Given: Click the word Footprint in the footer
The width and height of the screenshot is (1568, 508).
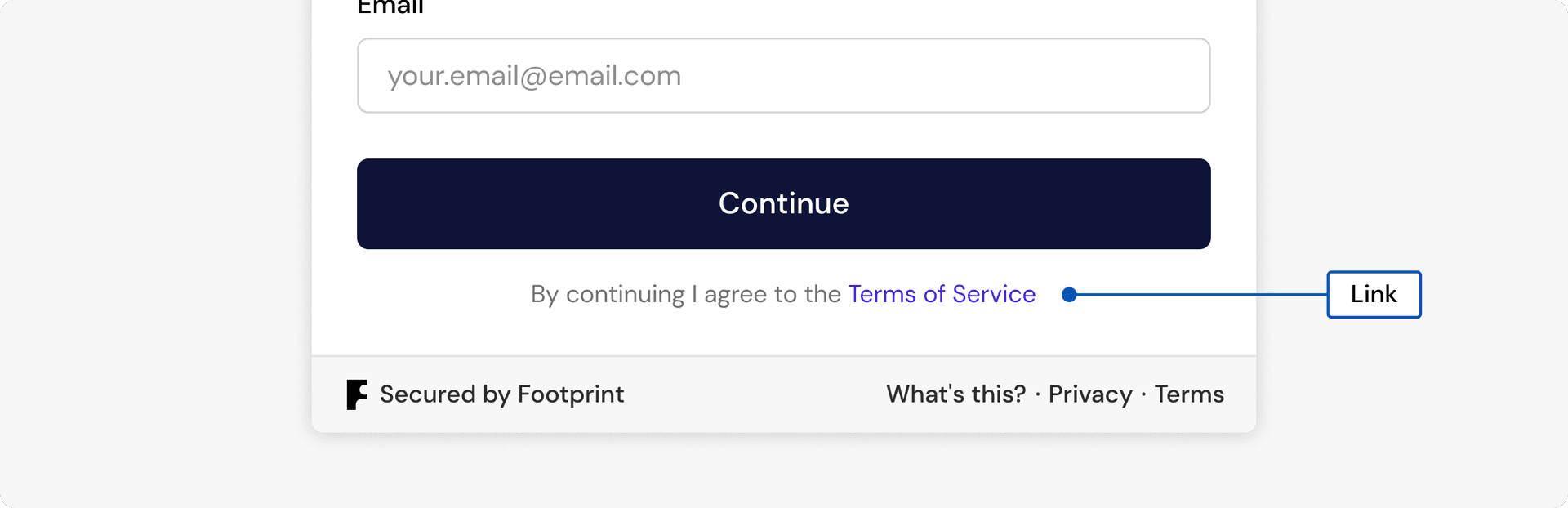Looking at the screenshot, I should pyautogui.click(x=571, y=394).
